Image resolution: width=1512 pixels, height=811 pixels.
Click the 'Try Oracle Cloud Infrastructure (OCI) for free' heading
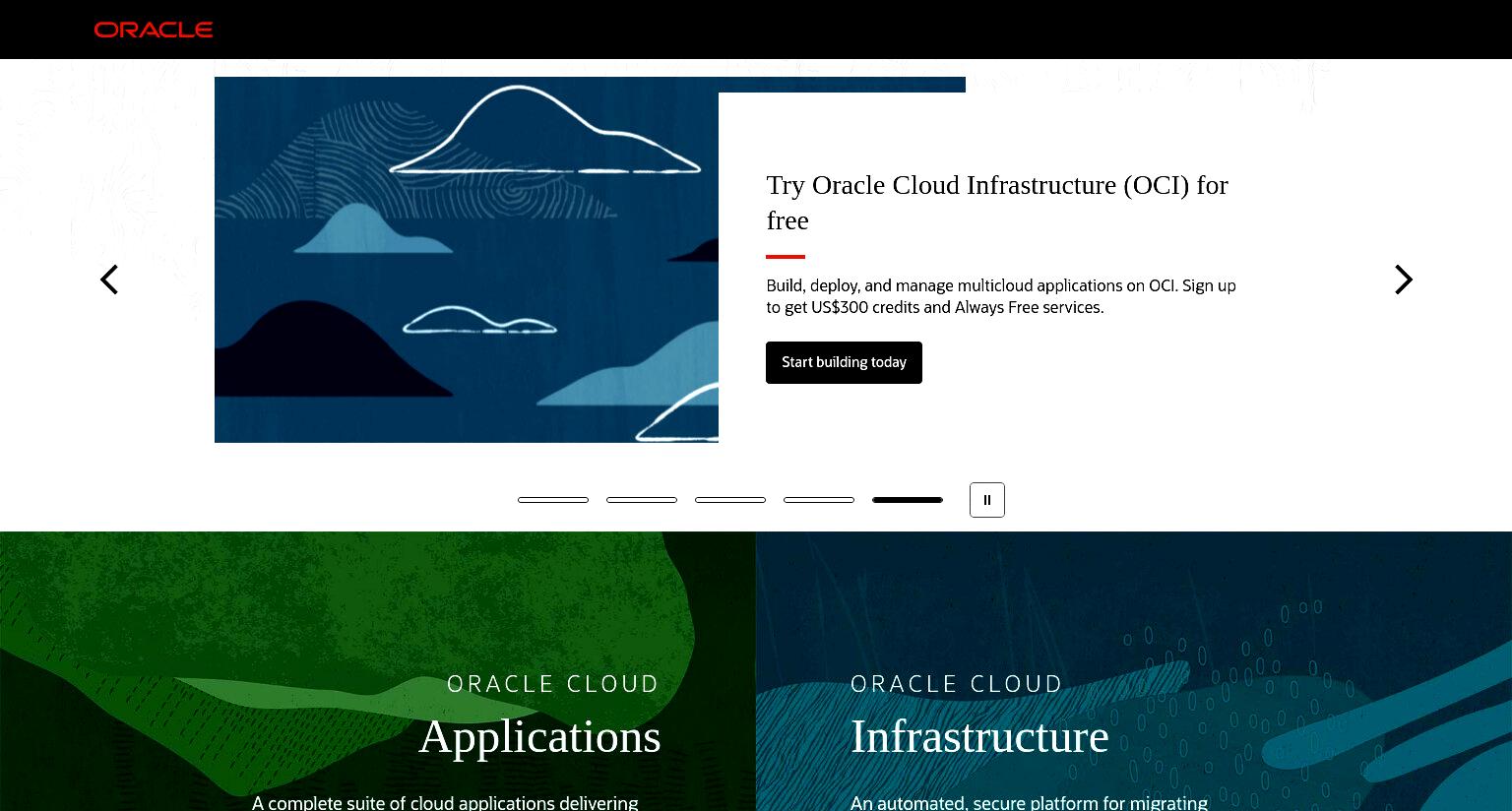tap(997, 203)
